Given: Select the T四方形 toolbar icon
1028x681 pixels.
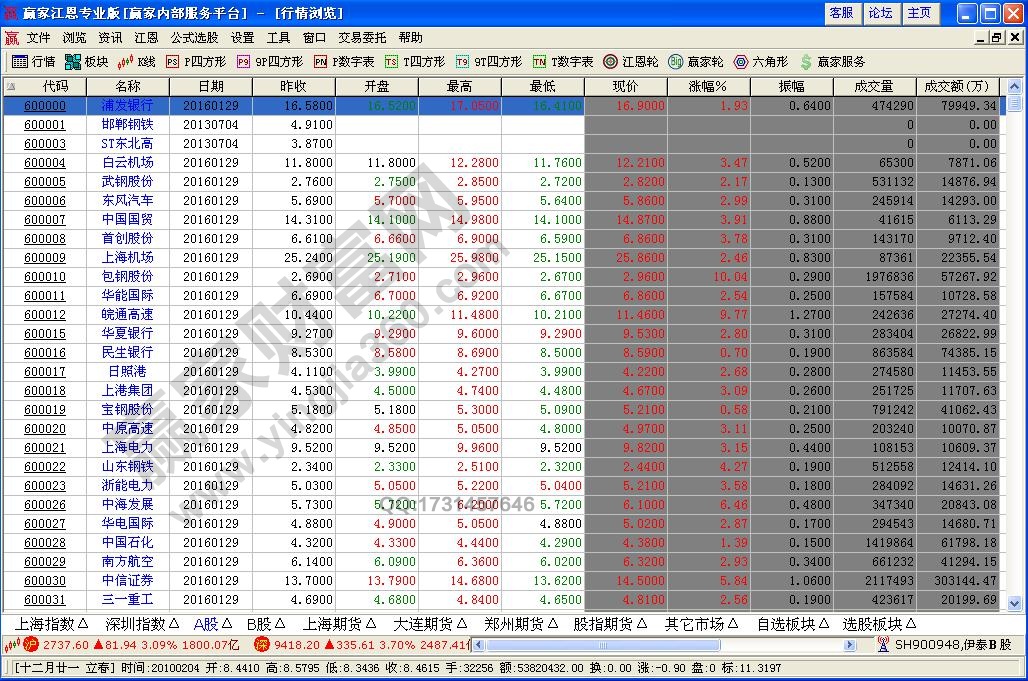Looking at the screenshot, I should click(x=392, y=61).
